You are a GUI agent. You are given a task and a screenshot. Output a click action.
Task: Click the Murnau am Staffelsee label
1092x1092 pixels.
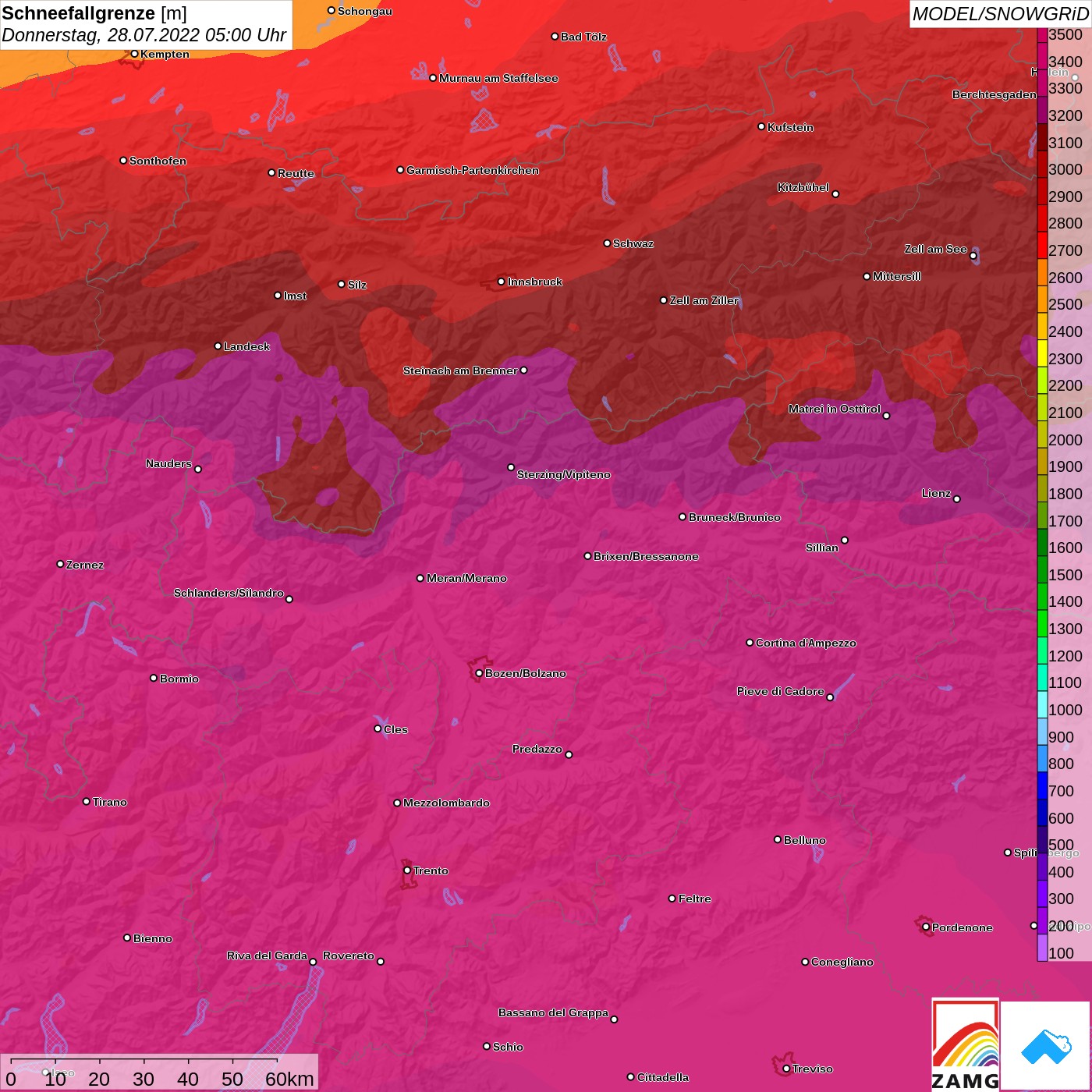click(x=498, y=78)
